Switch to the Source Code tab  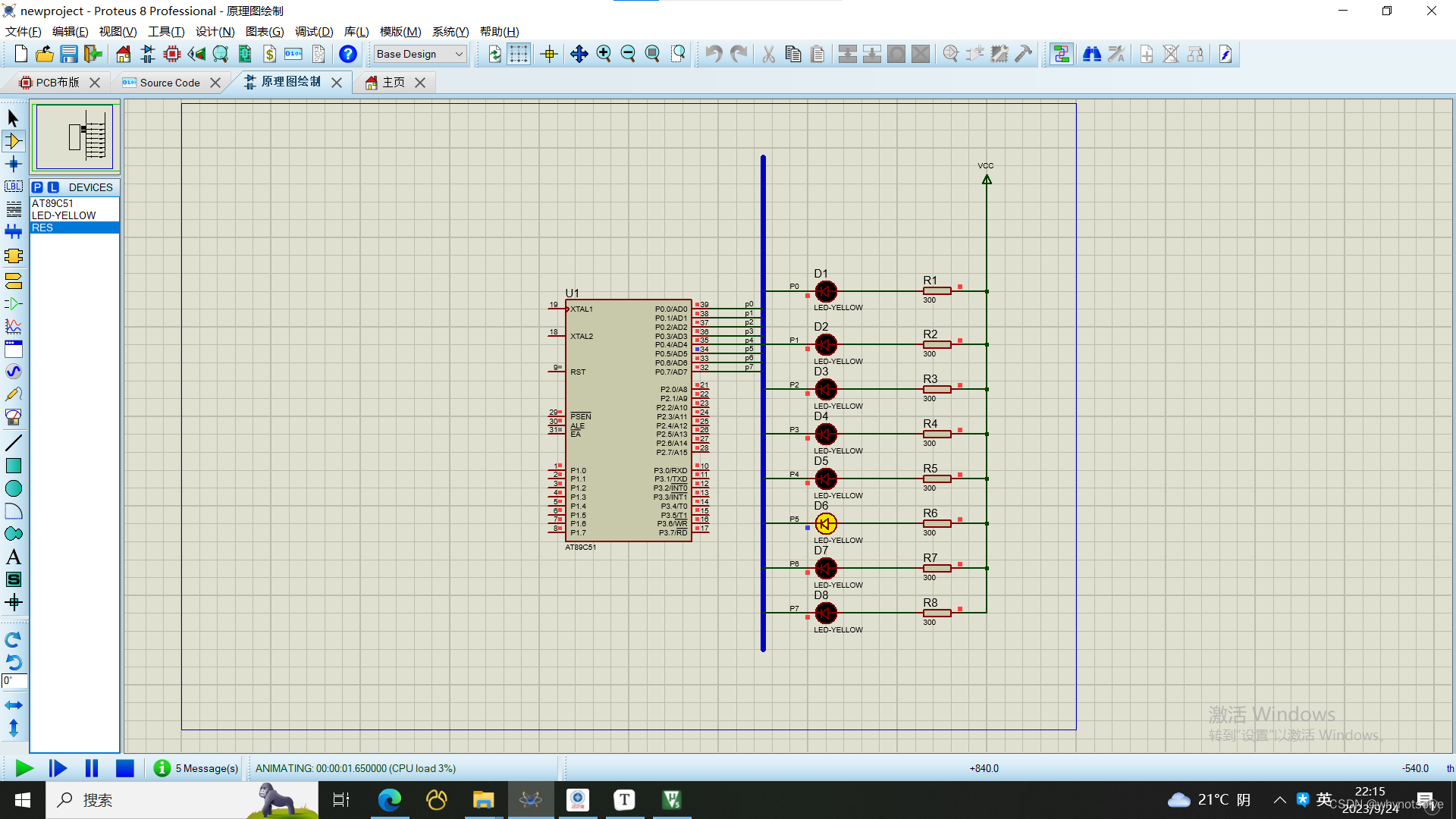170,83
